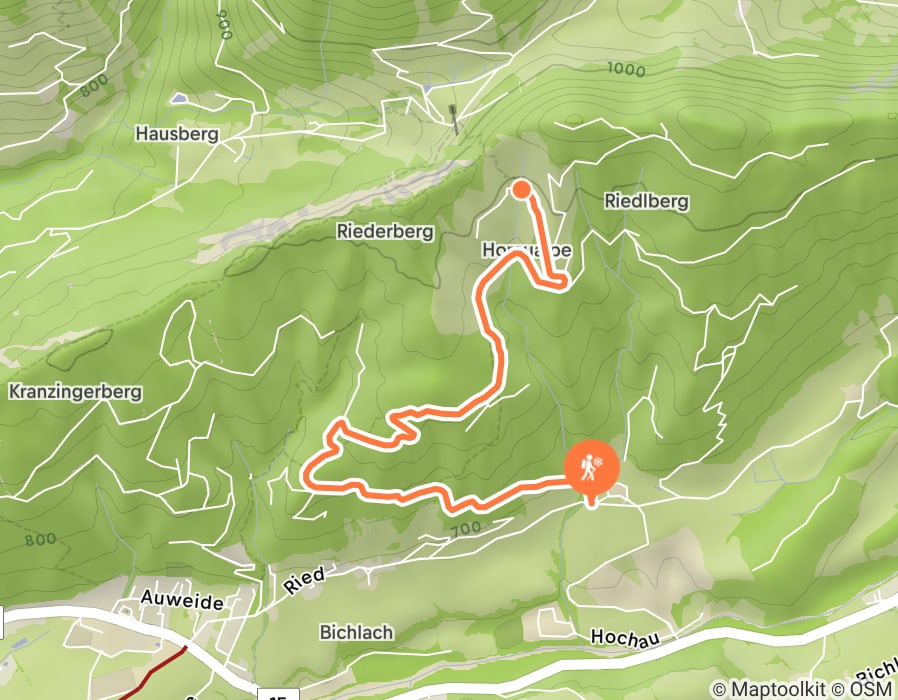
Task: Select the Kranzingerberg label
Action: (75, 391)
